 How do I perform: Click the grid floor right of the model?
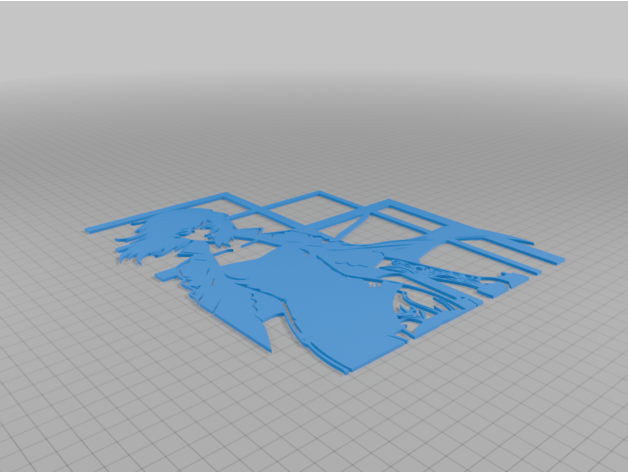(x=560, y=340)
